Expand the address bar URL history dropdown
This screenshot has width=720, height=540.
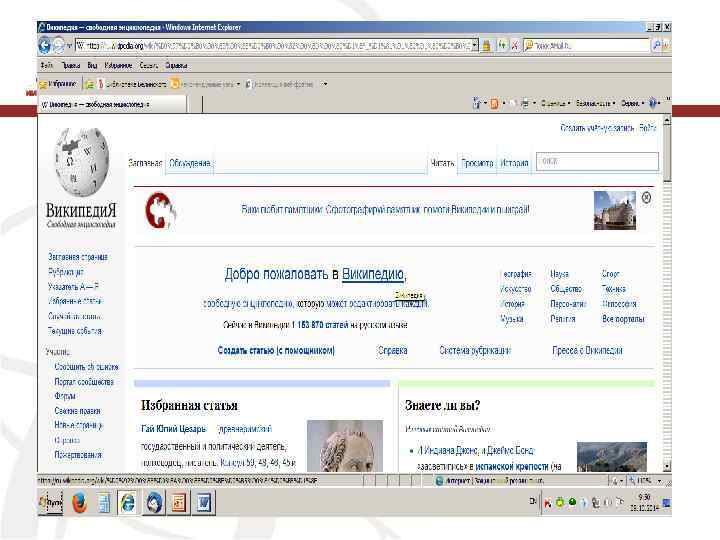[475, 45]
